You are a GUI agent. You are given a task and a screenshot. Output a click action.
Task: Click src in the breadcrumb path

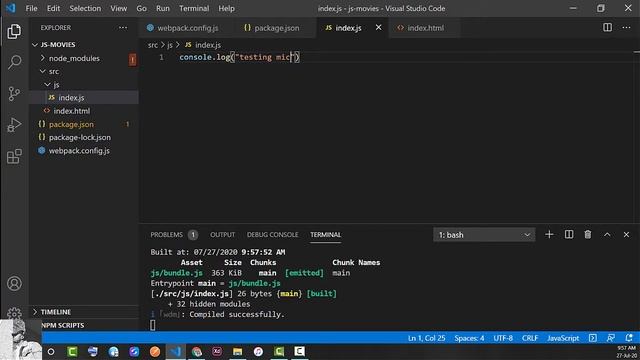pyautogui.click(x=153, y=45)
